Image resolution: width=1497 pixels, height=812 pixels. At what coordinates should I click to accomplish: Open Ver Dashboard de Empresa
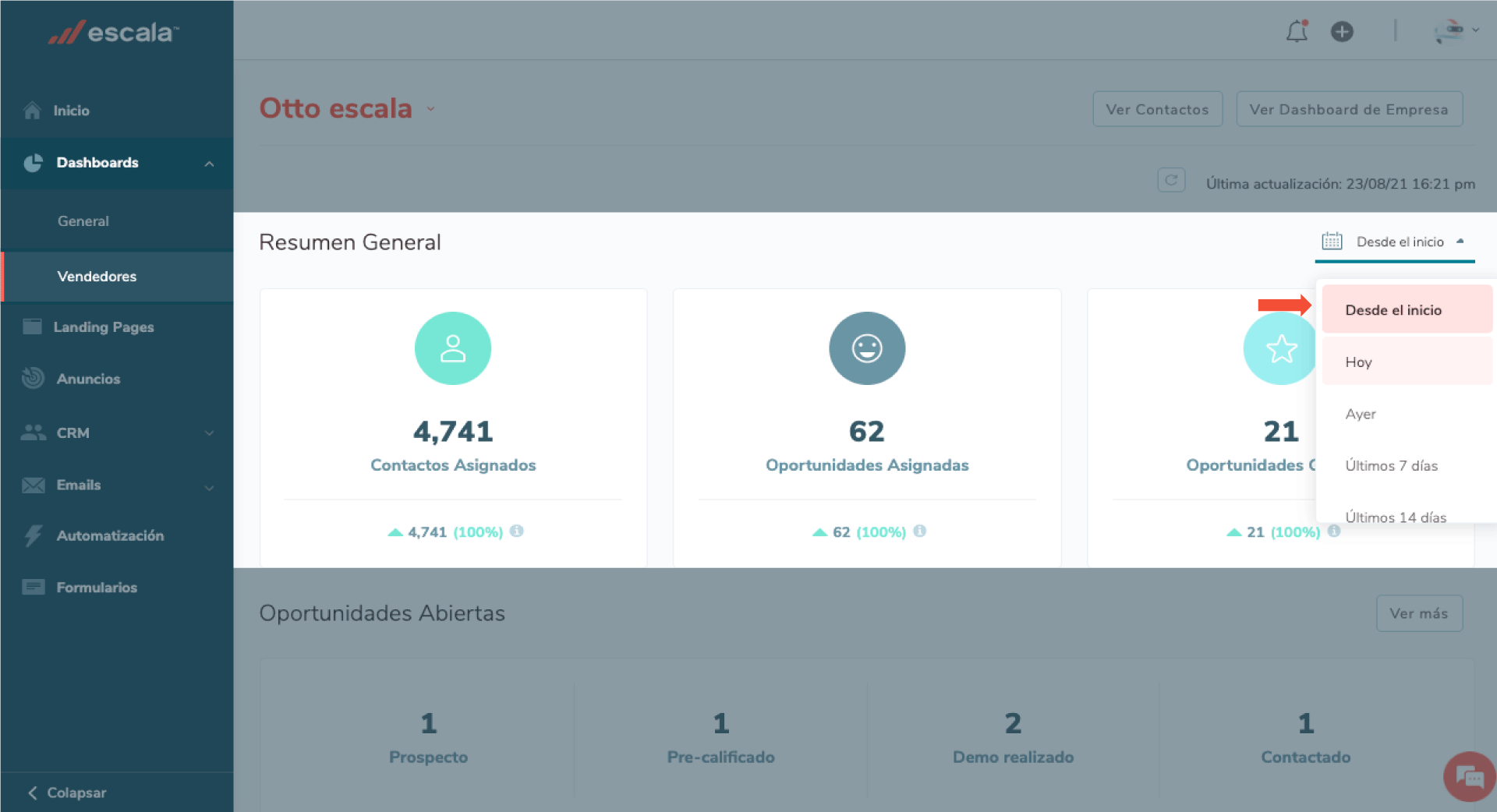coord(1348,110)
